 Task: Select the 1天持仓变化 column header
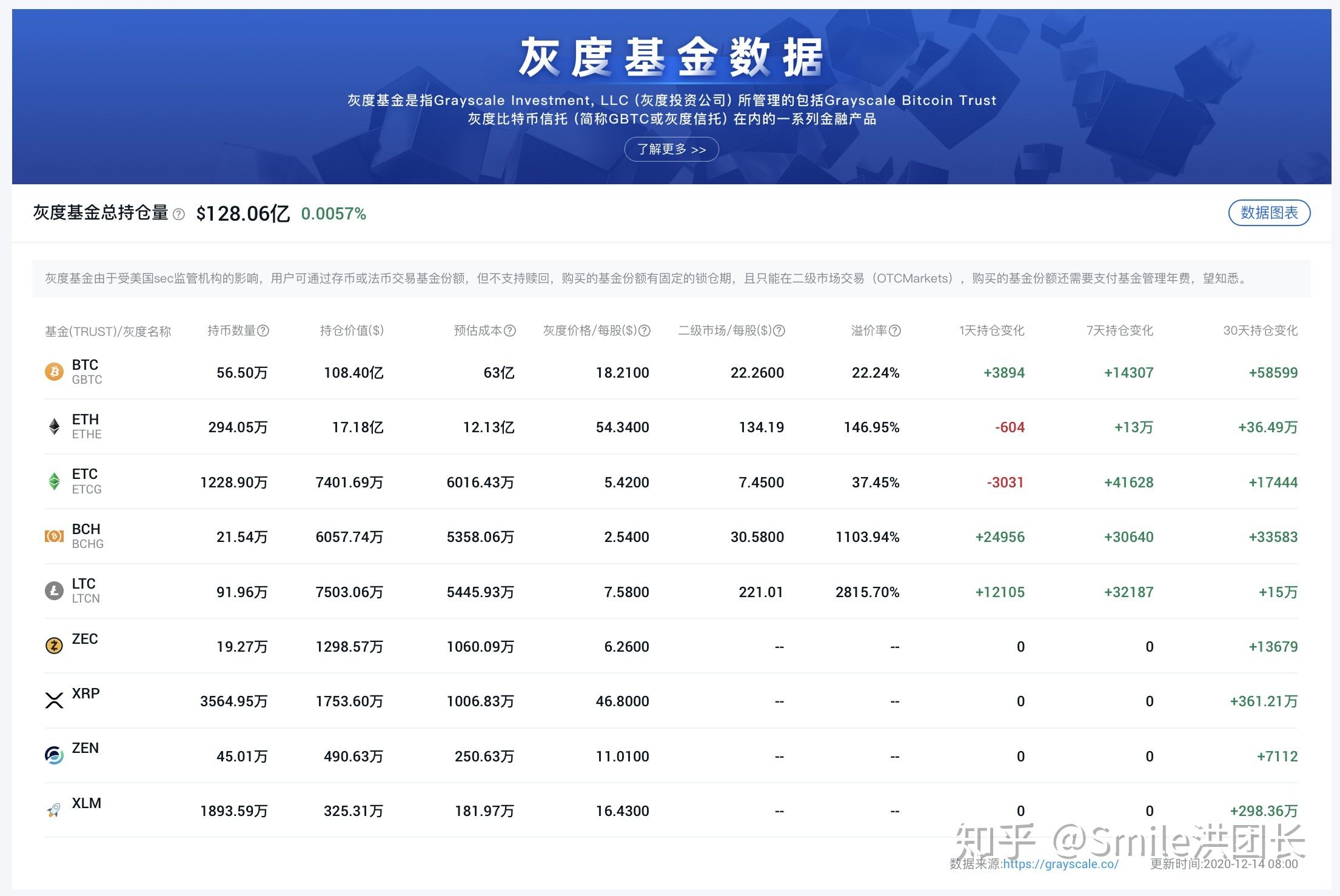coord(991,330)
